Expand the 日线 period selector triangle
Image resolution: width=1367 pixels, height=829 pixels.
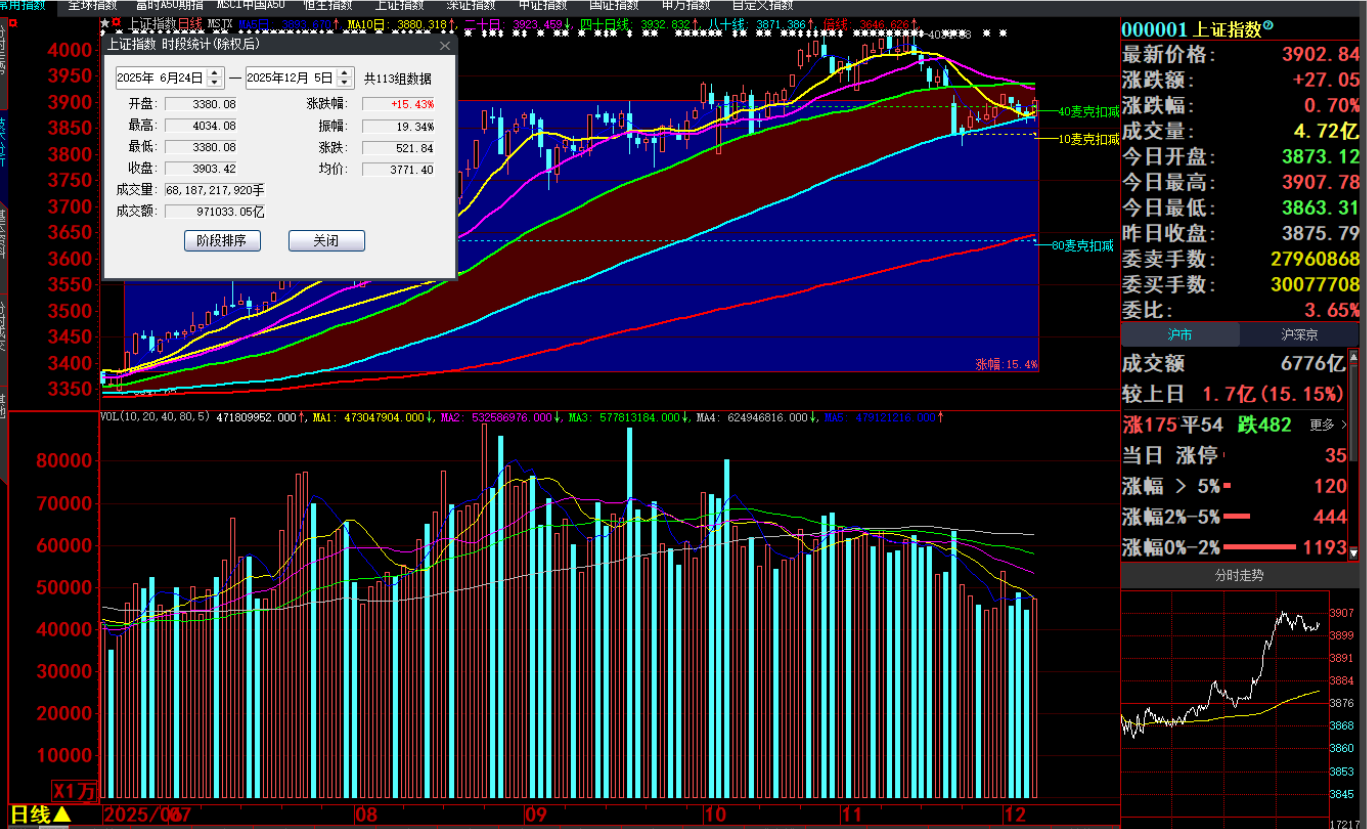62,815
